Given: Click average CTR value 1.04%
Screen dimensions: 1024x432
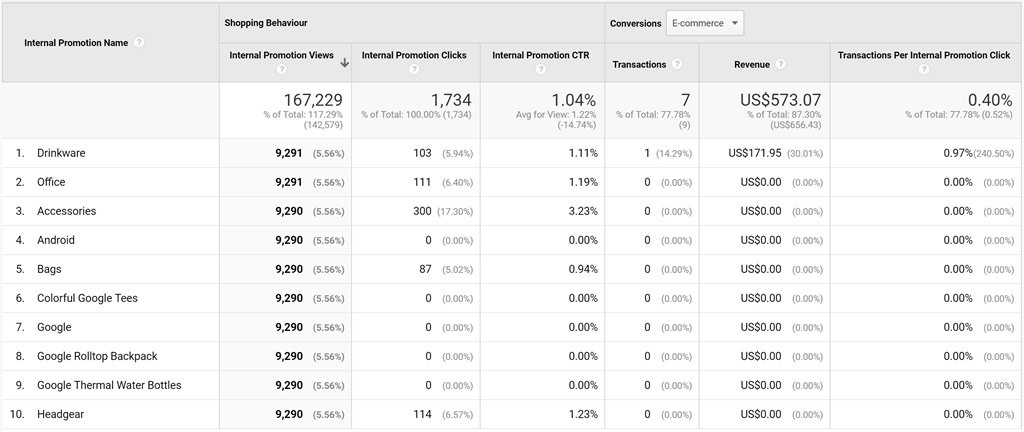Looking at the screenshot, I should [574, 100].
